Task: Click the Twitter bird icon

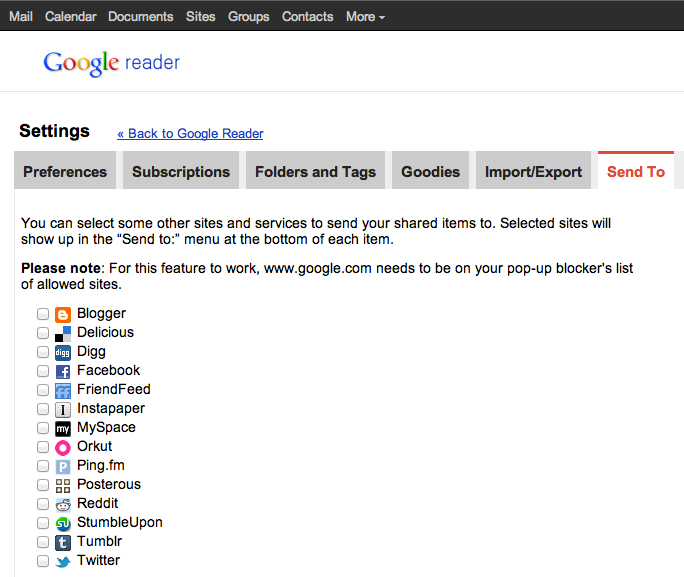Action: click(63, 562)
